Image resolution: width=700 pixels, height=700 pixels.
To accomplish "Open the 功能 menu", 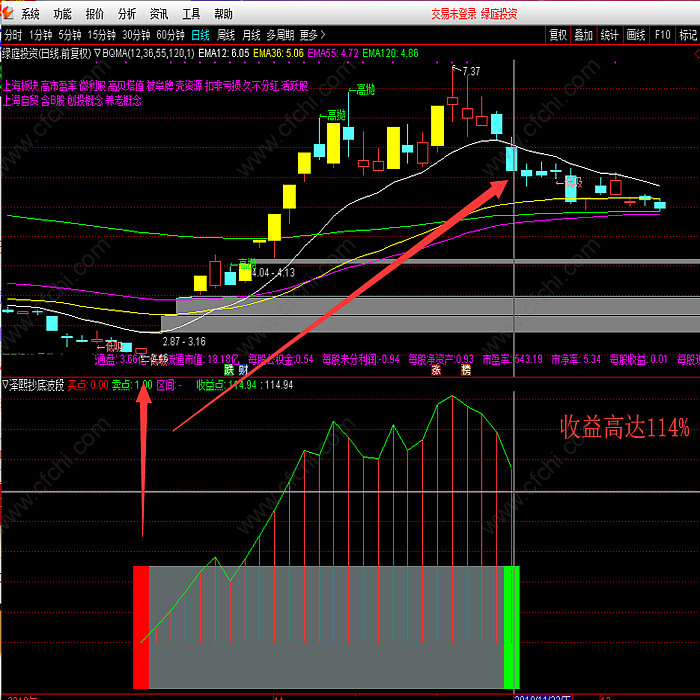I will [x=62, y=14].
